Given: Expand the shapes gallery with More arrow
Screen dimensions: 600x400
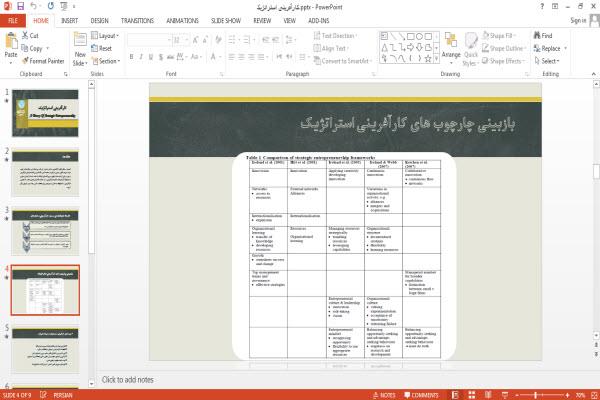Looking at the screenshot, I should coord(436,59).
